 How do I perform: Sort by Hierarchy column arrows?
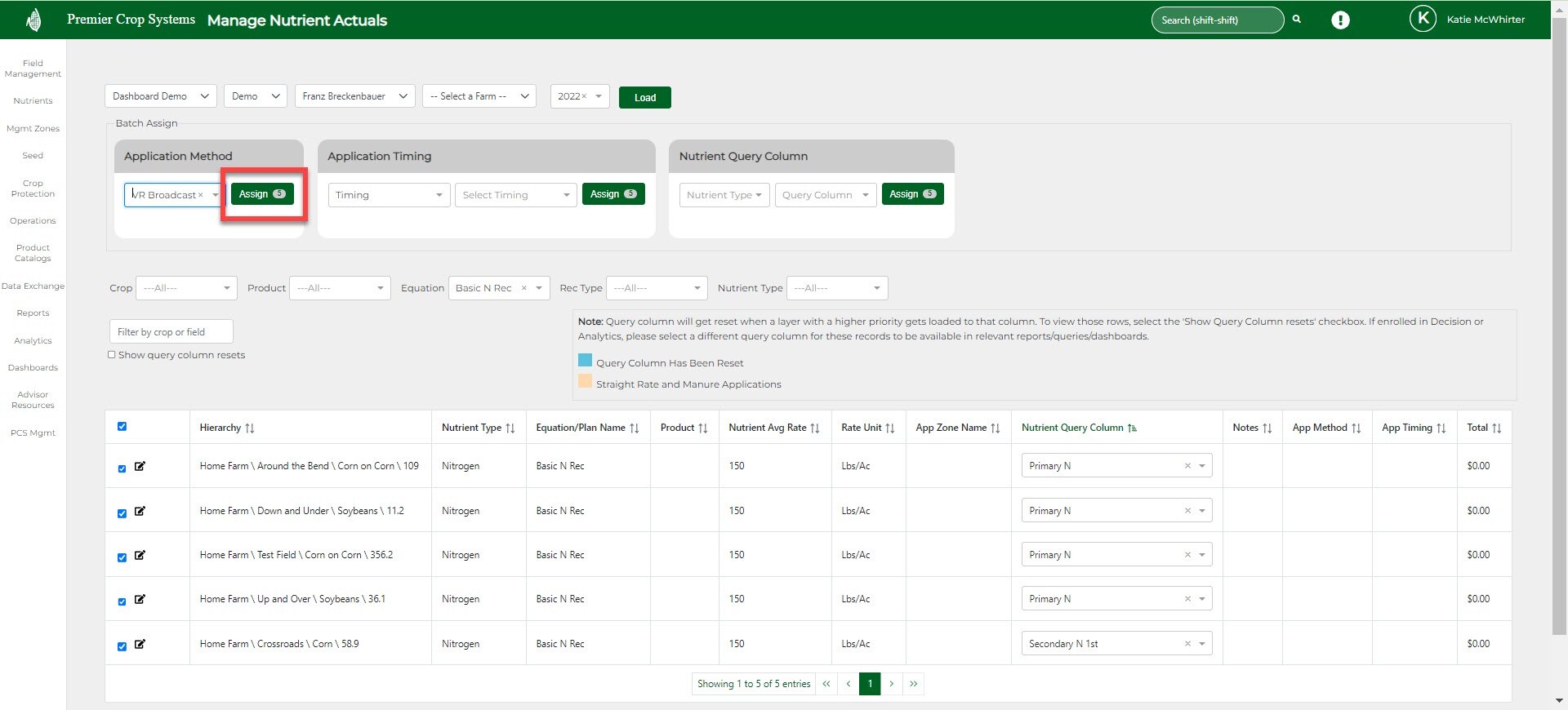(250, 428)
